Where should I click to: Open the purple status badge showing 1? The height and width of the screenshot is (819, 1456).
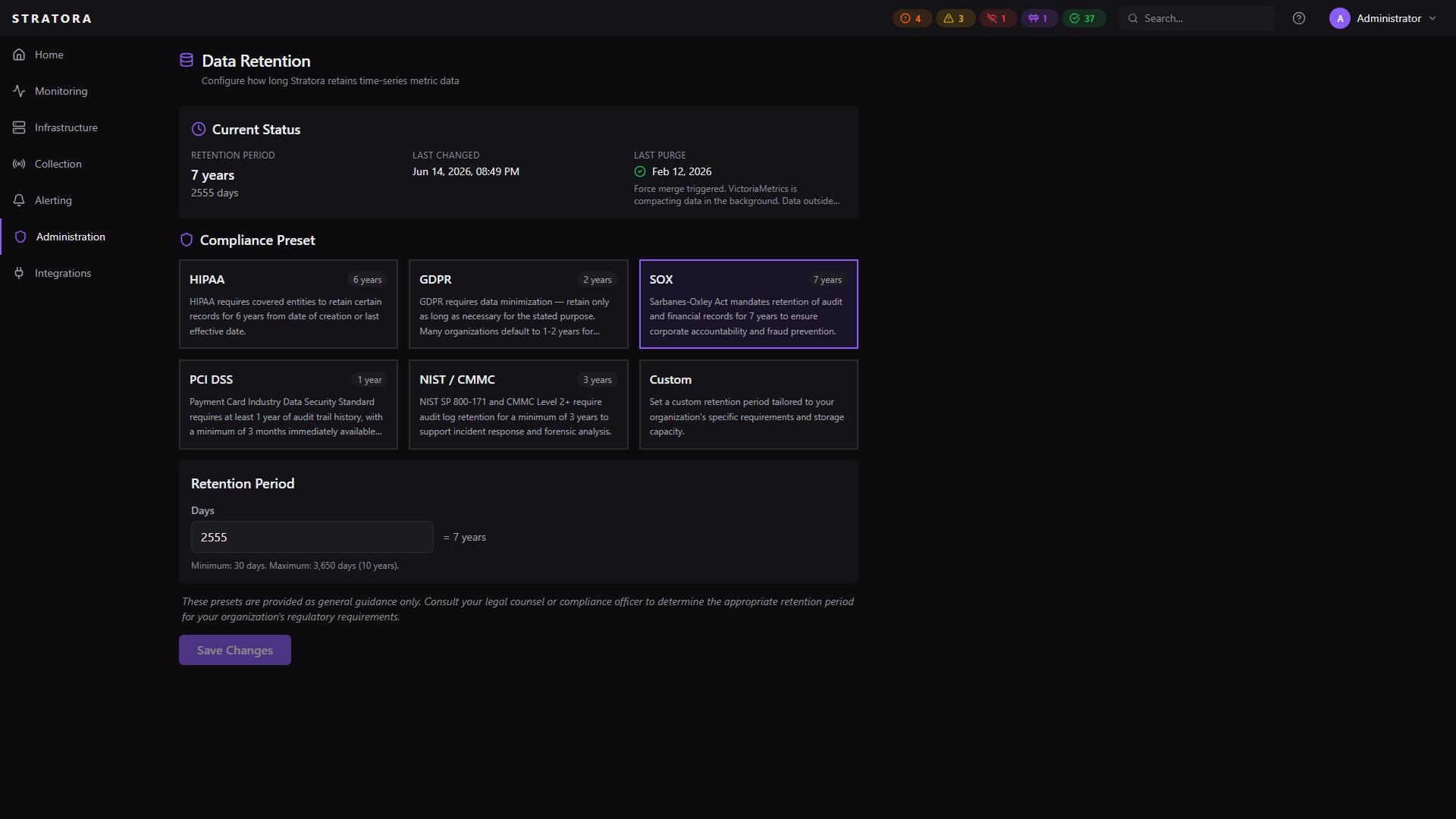point(1039,18)
